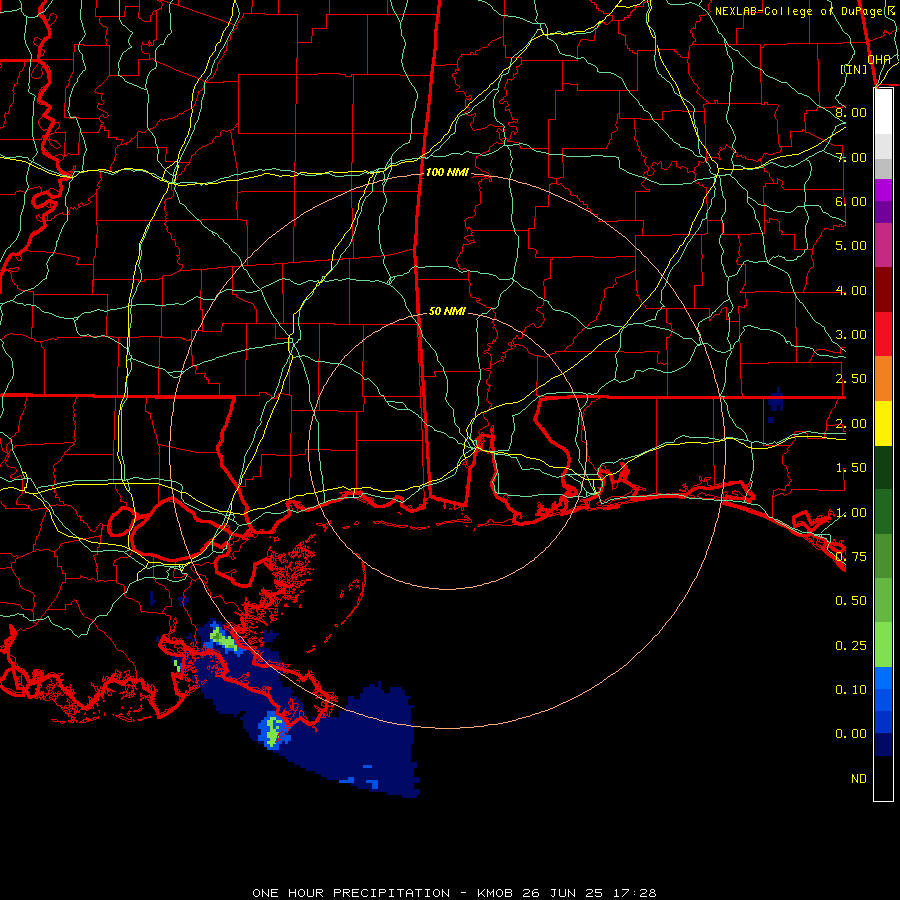Screen dimensions: 900x900
Task: Click the 'ONE HOUR PRECIPITATION' title text
Action: 351,893
